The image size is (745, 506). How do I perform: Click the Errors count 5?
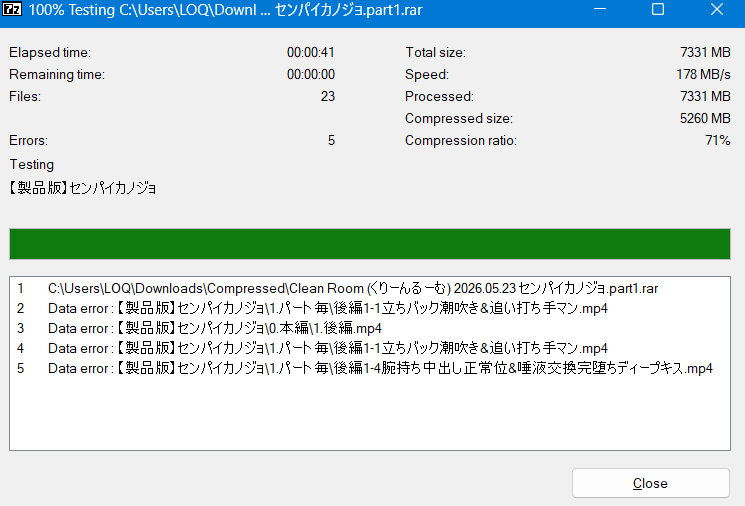pos(331,140)
